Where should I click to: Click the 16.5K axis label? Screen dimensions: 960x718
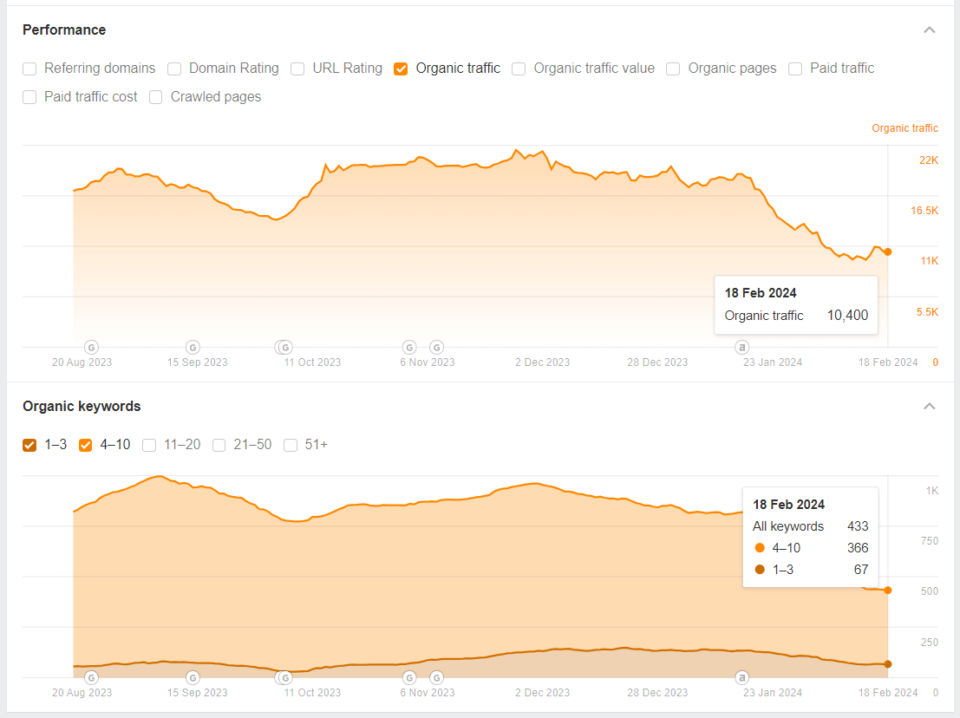click(x=924, y=211)
